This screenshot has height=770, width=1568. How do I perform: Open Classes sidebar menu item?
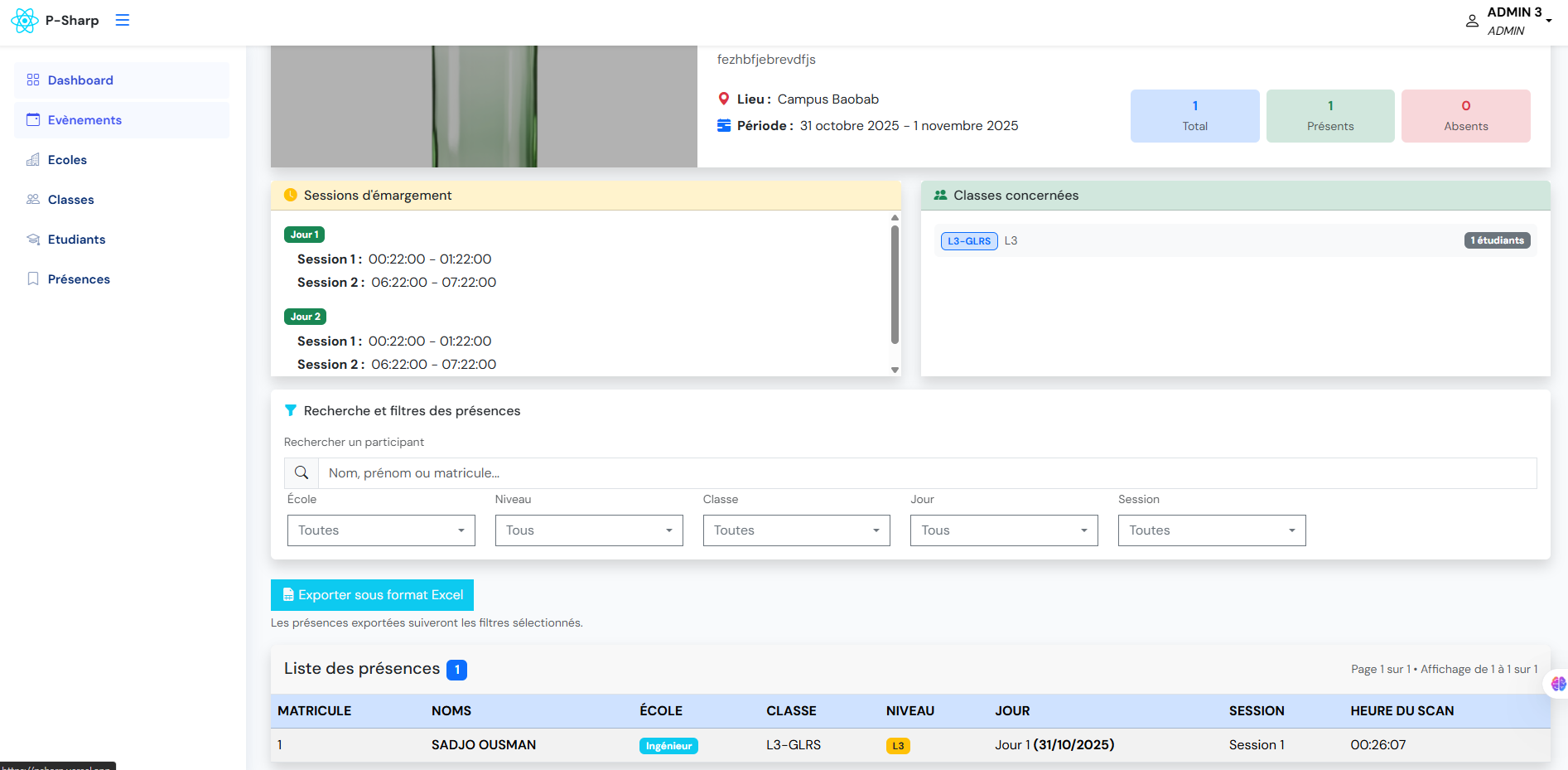(122, 200)
